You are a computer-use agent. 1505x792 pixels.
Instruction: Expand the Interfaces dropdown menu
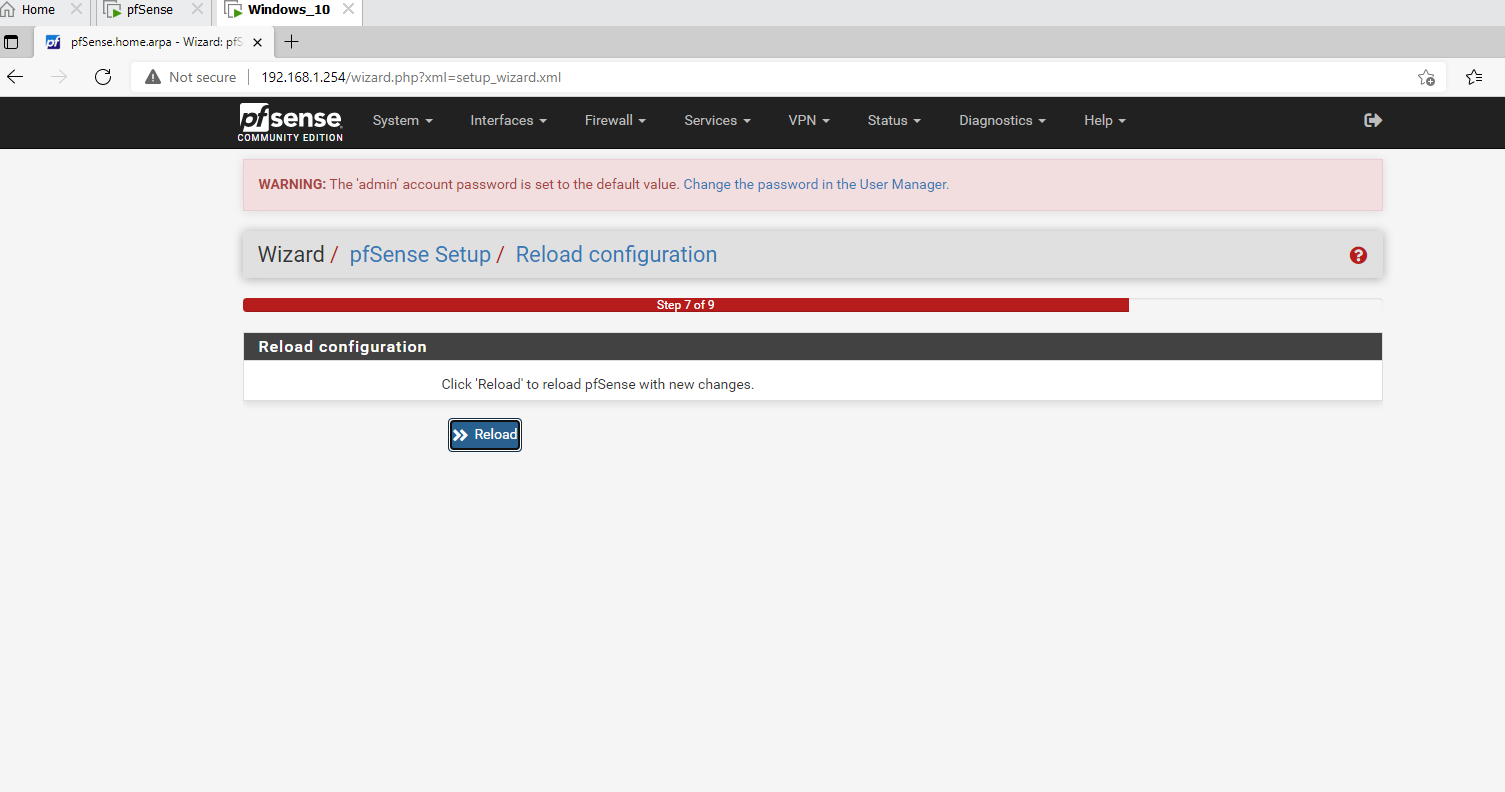tap(509, 120)
